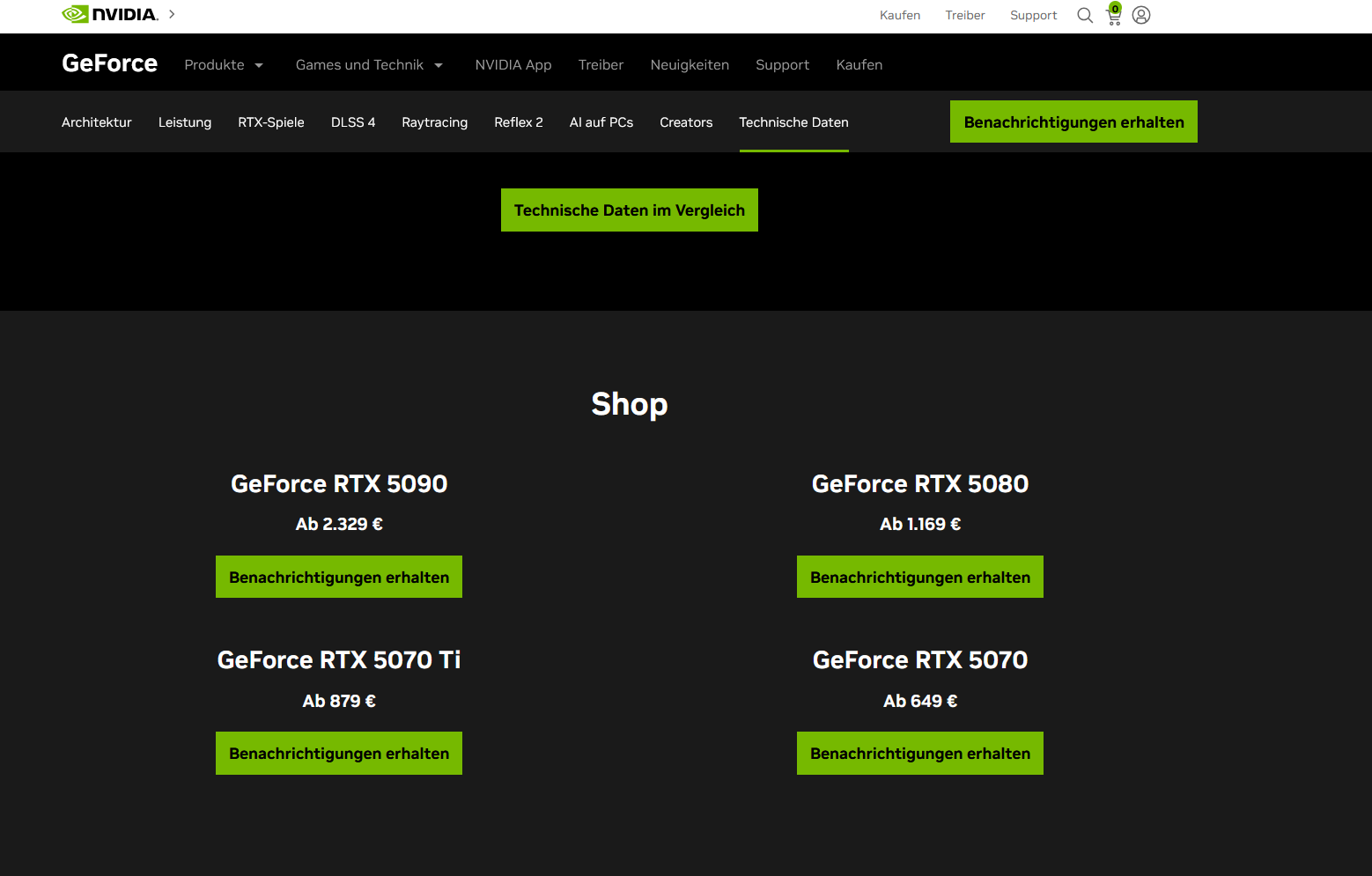Image resolution: width=1372 pixels, height=876 pixels.
Task: Click Kaufen link in top utility bar
Action: click(x=900, y=15)
